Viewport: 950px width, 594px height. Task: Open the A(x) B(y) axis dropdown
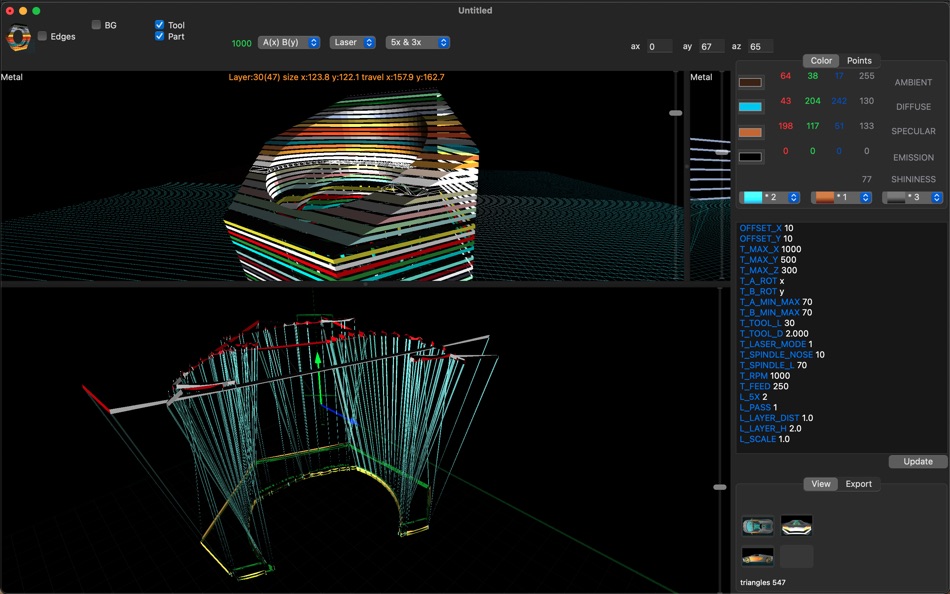point(289,42)
